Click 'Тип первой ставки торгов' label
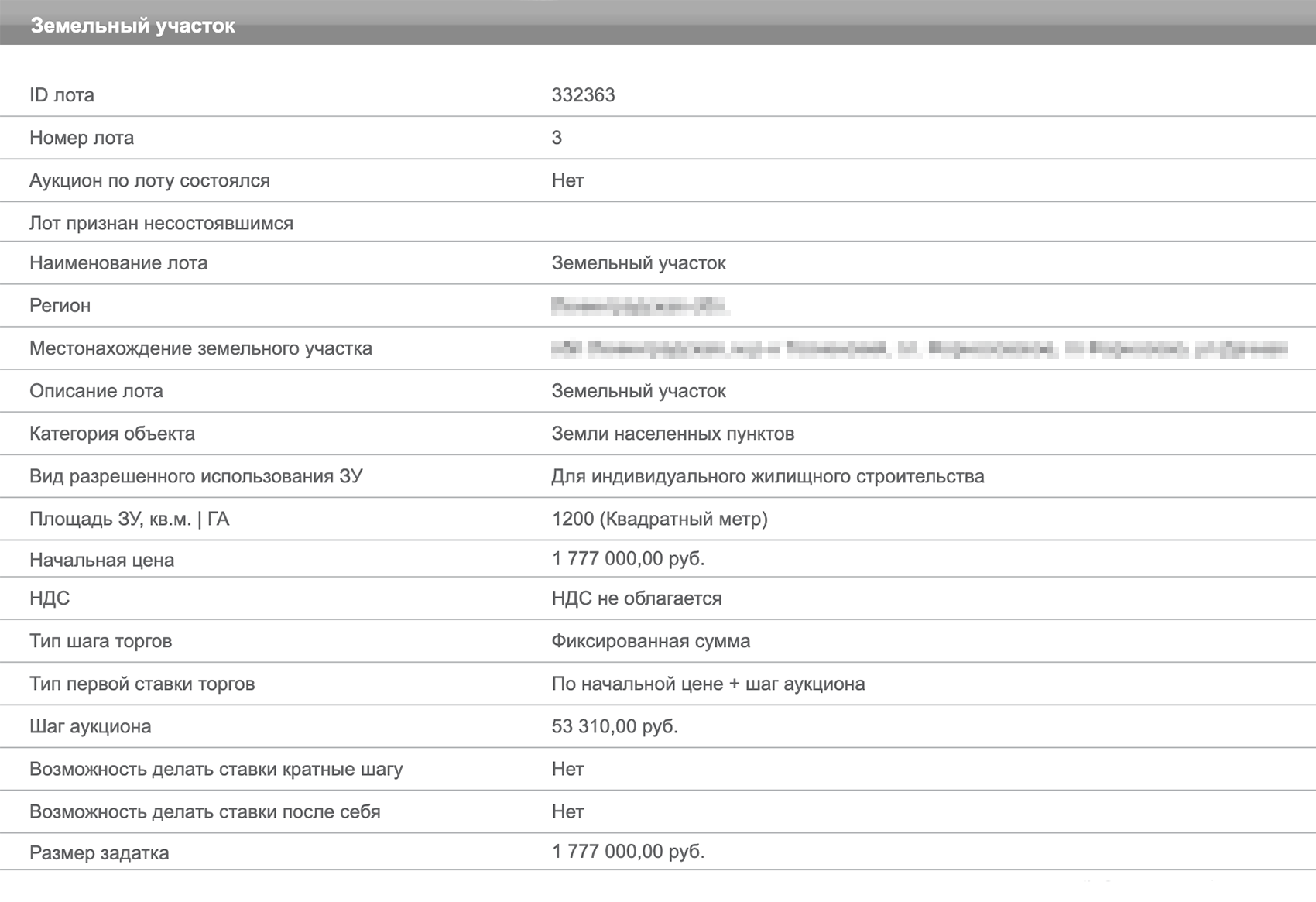 click(142, 684)
